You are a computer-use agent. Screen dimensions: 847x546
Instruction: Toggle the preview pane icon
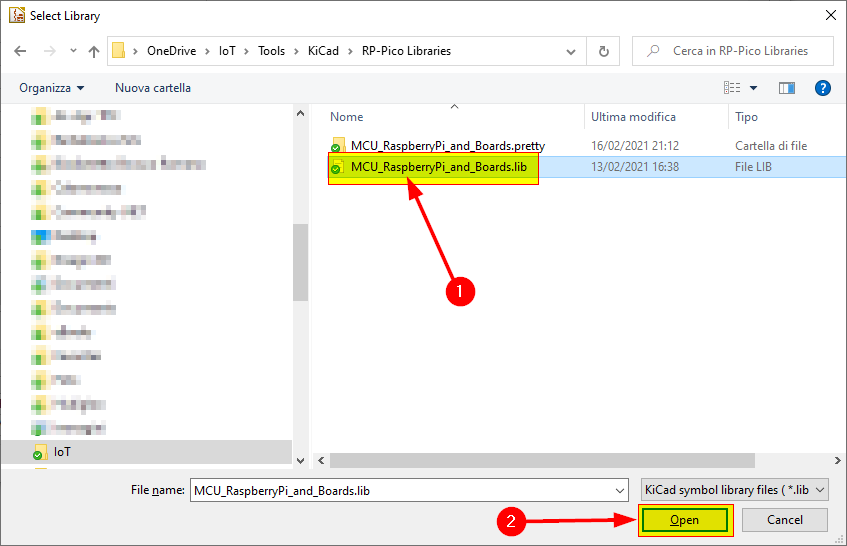pos(787,88)
